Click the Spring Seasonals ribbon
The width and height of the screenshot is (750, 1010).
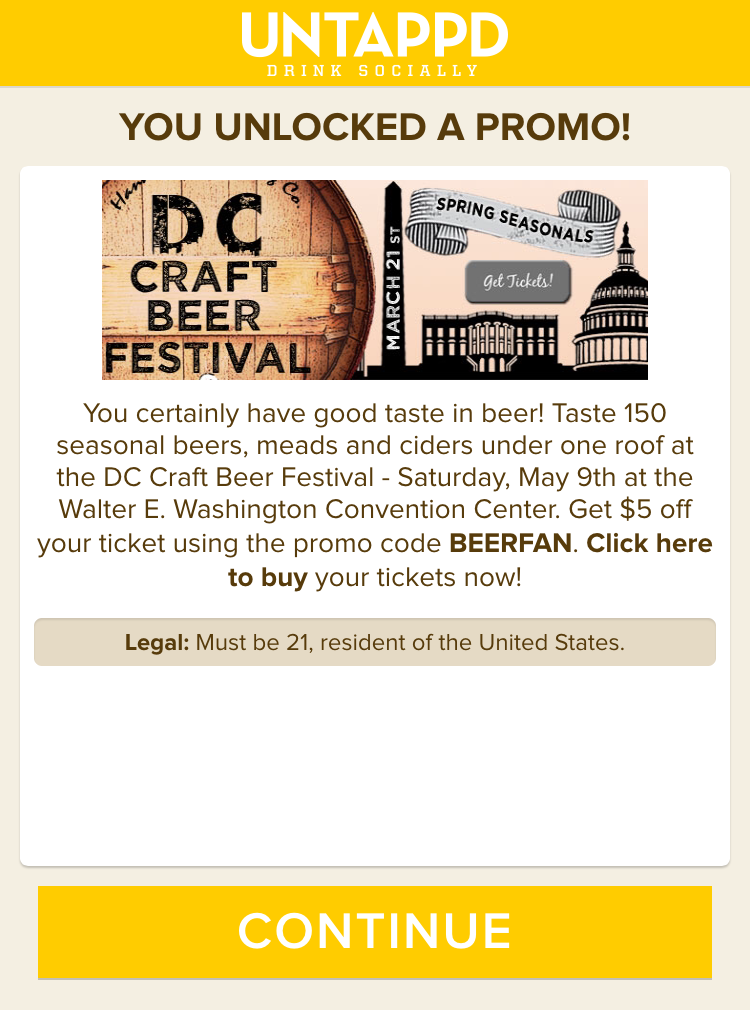pyautogui.click(x=514, y=220)
